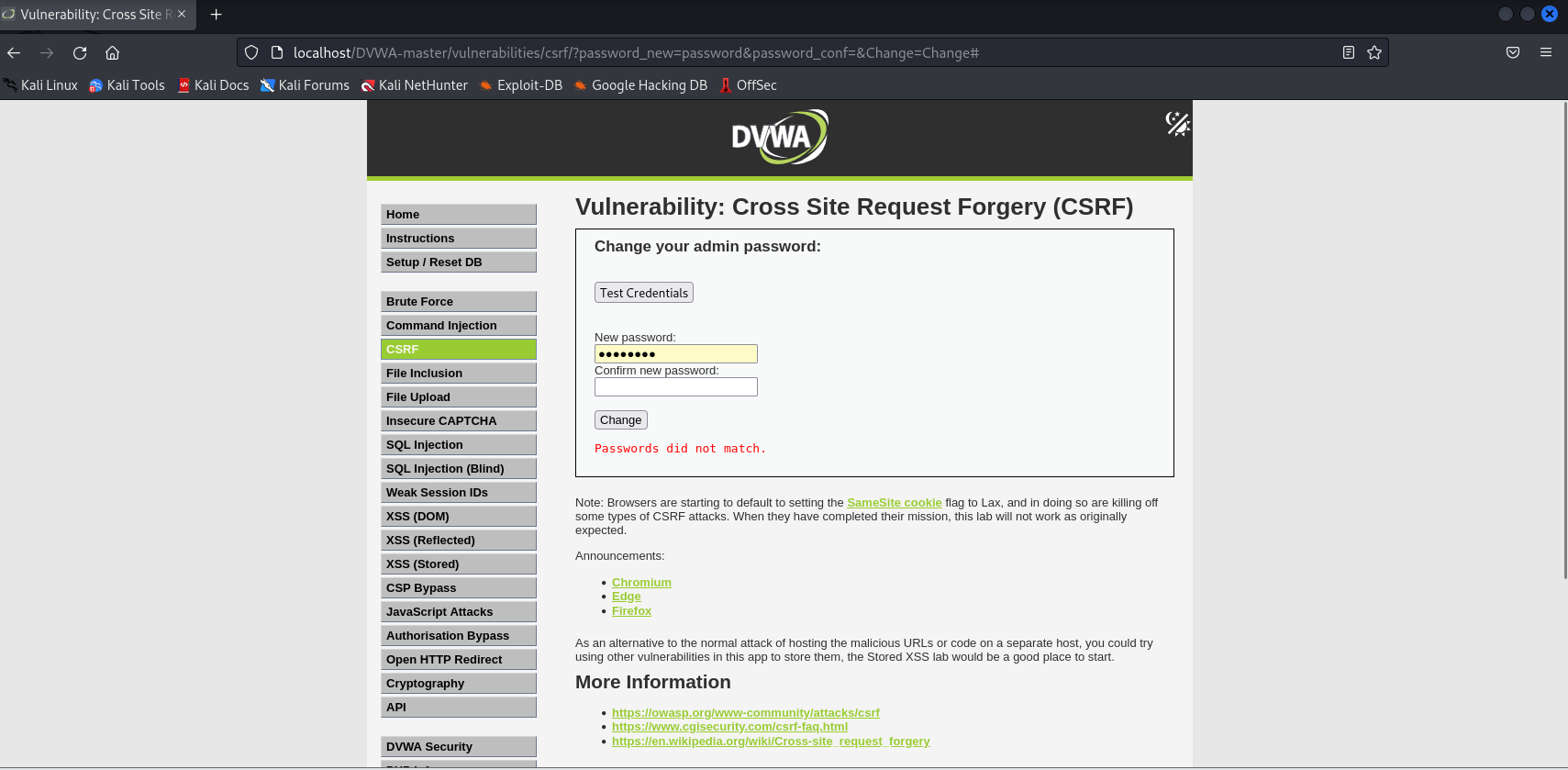This screenshot has height=770, width=1568.
Task: Open XSS (Reflected) page
Action: tap(459, 540)
